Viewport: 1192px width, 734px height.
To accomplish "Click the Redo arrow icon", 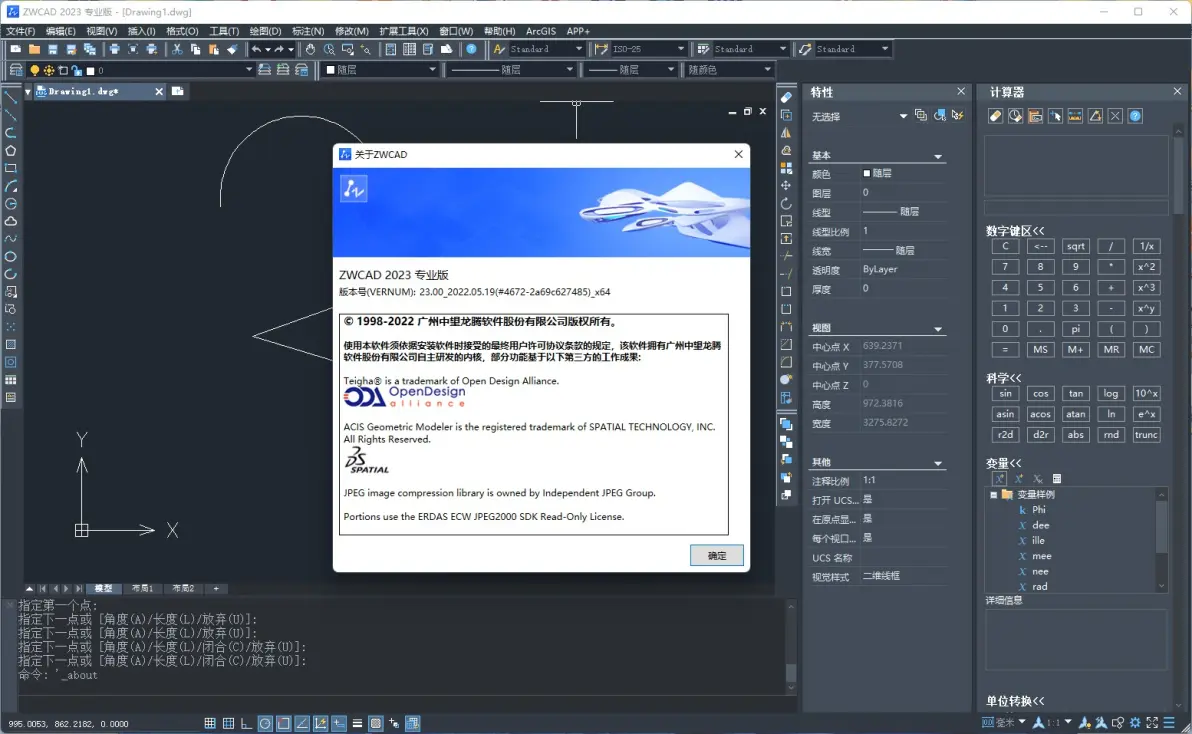I will point(279,49).
